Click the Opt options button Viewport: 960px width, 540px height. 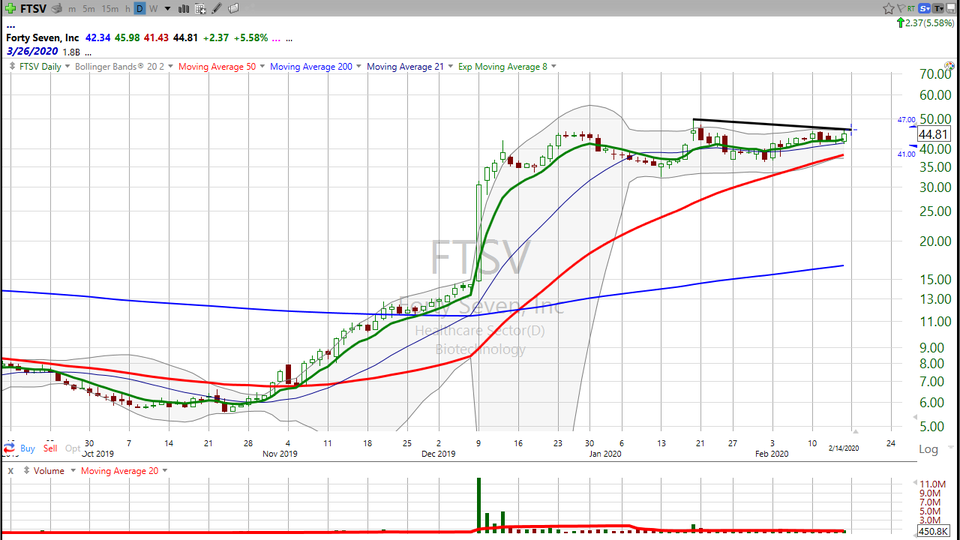[x=72, y=448]
